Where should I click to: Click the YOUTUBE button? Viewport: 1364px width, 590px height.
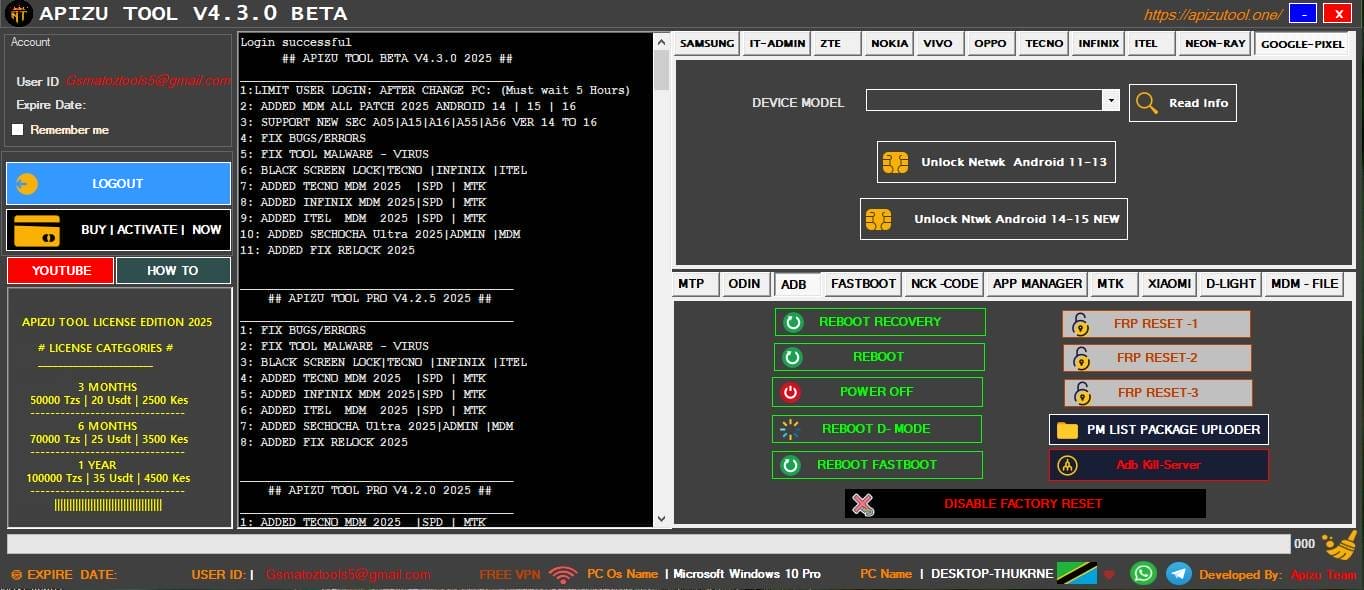point(60,270)
